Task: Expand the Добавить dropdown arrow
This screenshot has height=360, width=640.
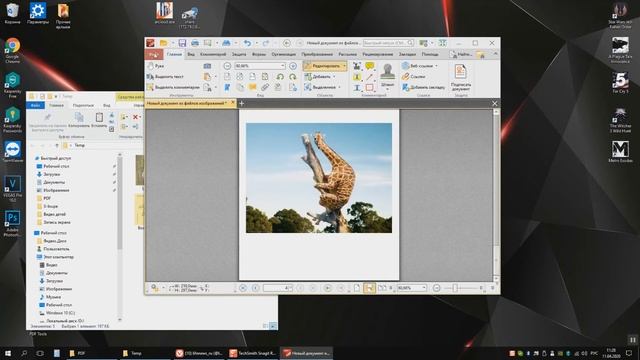Action: 334,76
